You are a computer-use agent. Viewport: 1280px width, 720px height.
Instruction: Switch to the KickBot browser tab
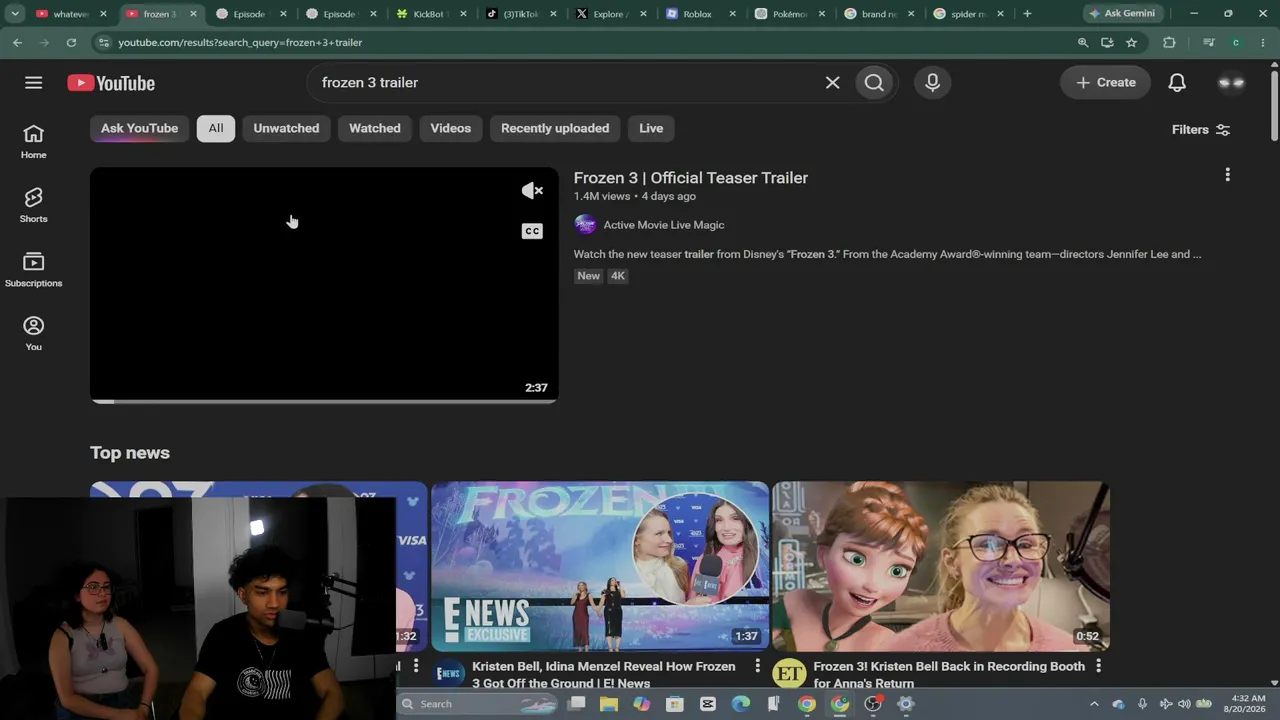[x=429, y=14]
